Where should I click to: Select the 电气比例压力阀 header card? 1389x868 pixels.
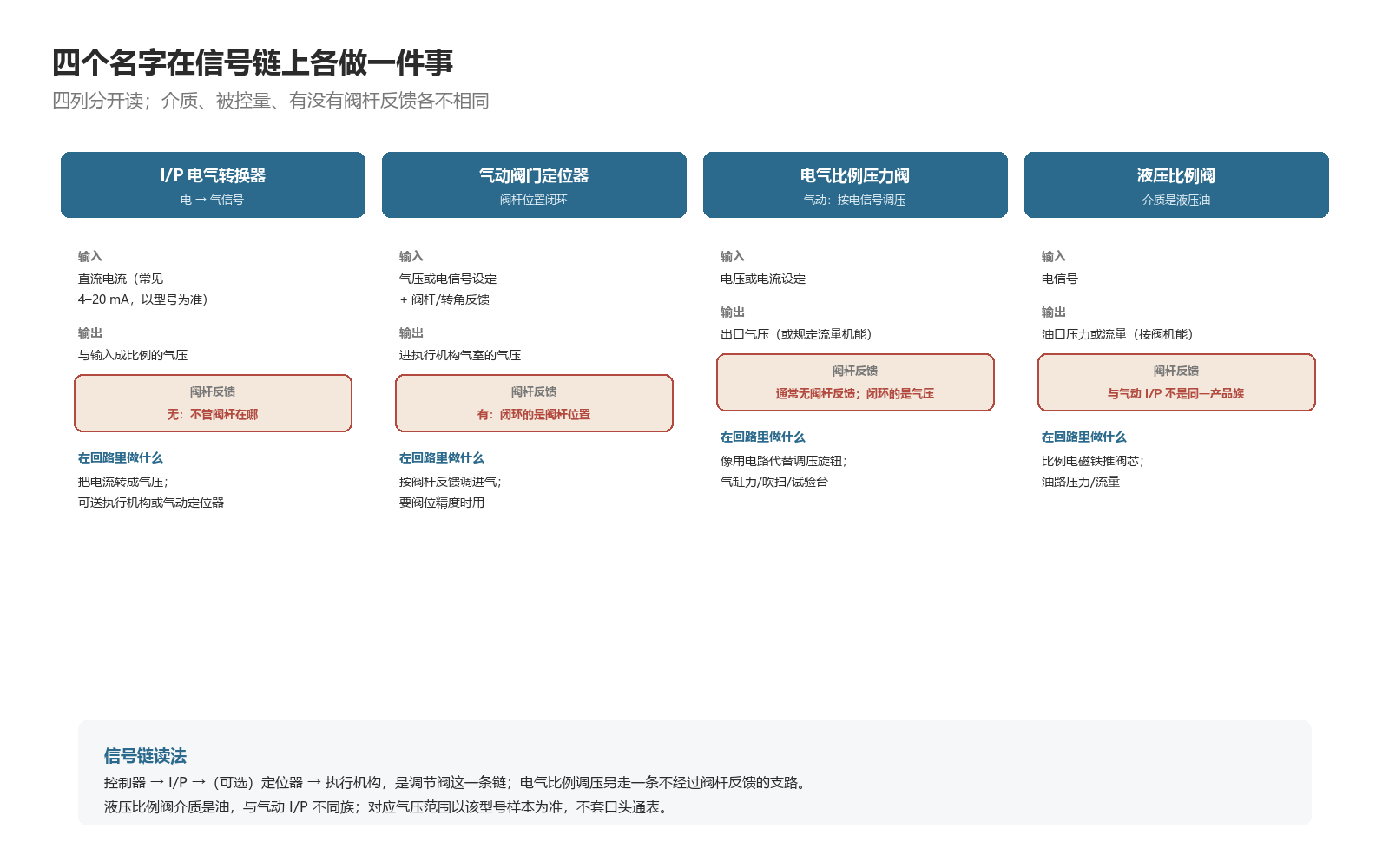tap(855, 185)
